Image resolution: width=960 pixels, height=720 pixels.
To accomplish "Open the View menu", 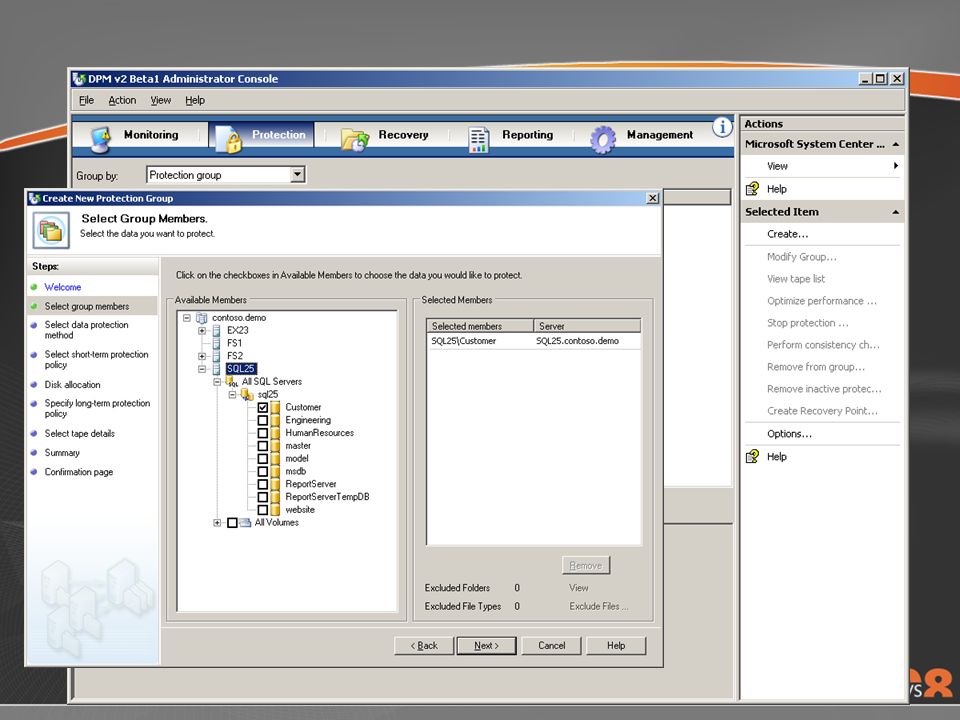I will [x=161, y=100].
